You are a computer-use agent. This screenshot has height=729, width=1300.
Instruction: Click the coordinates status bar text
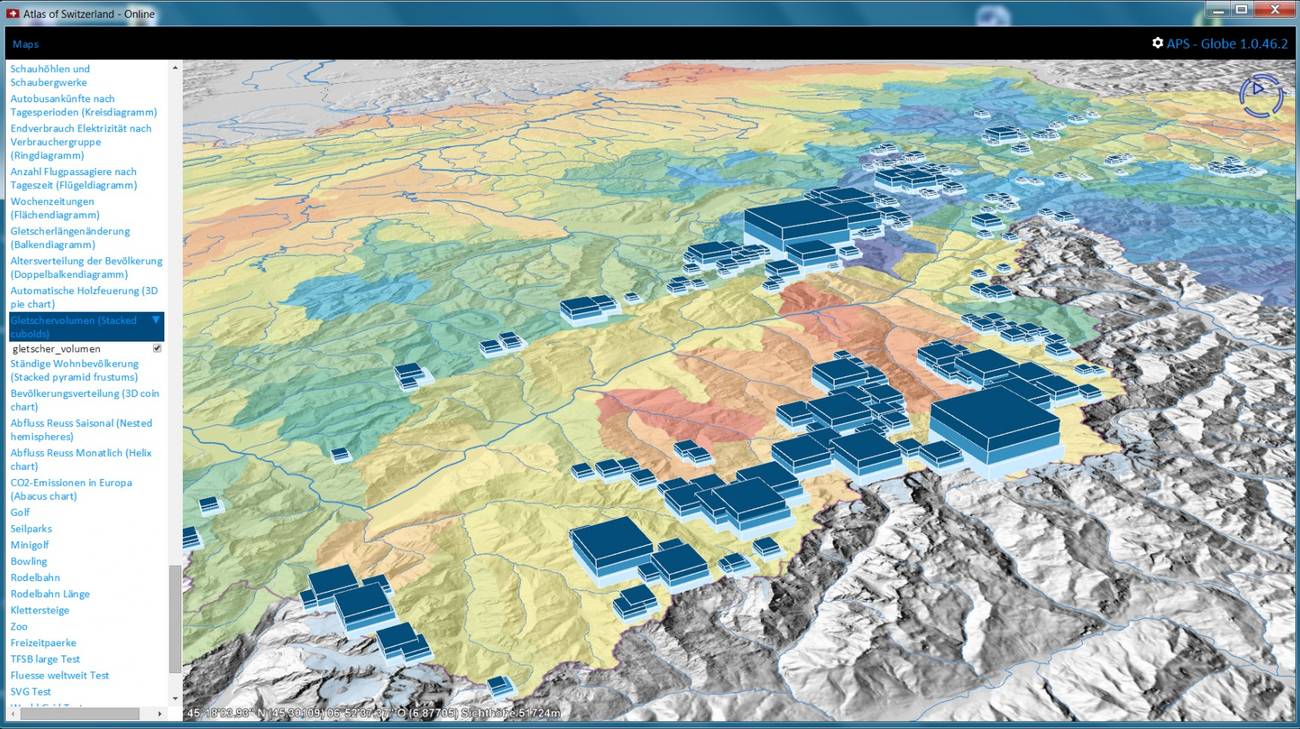374,713
